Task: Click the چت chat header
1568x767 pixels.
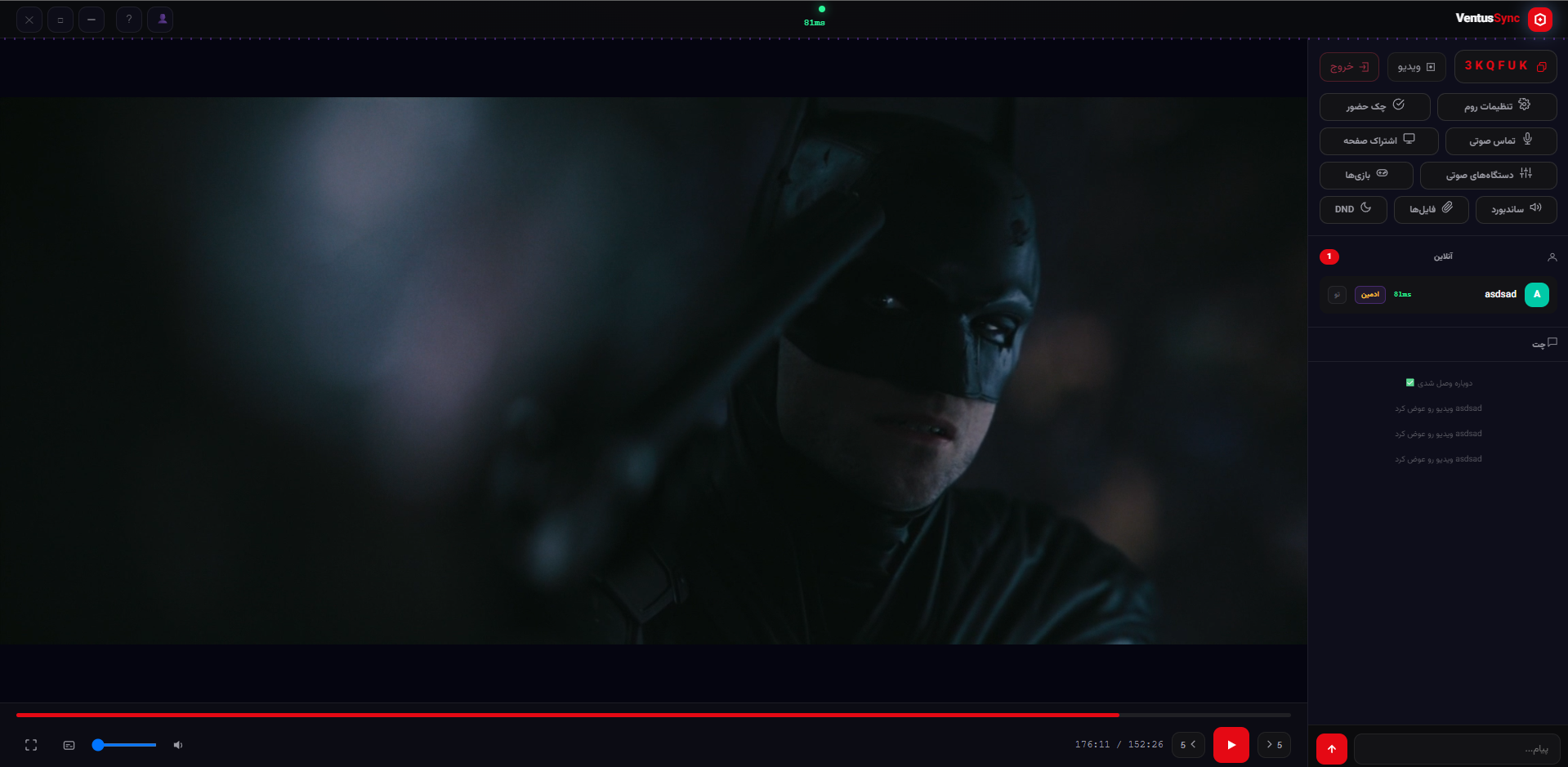Action: tap(1544, 344)
